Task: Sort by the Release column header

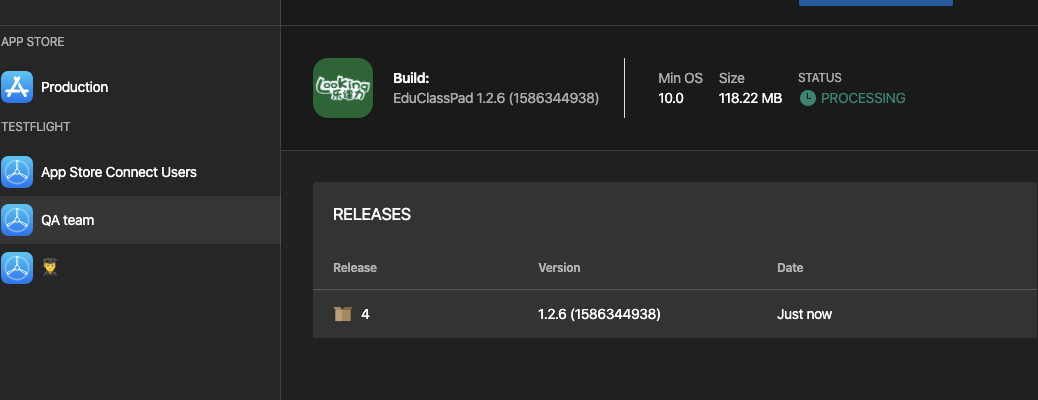Action: (354, 268)
